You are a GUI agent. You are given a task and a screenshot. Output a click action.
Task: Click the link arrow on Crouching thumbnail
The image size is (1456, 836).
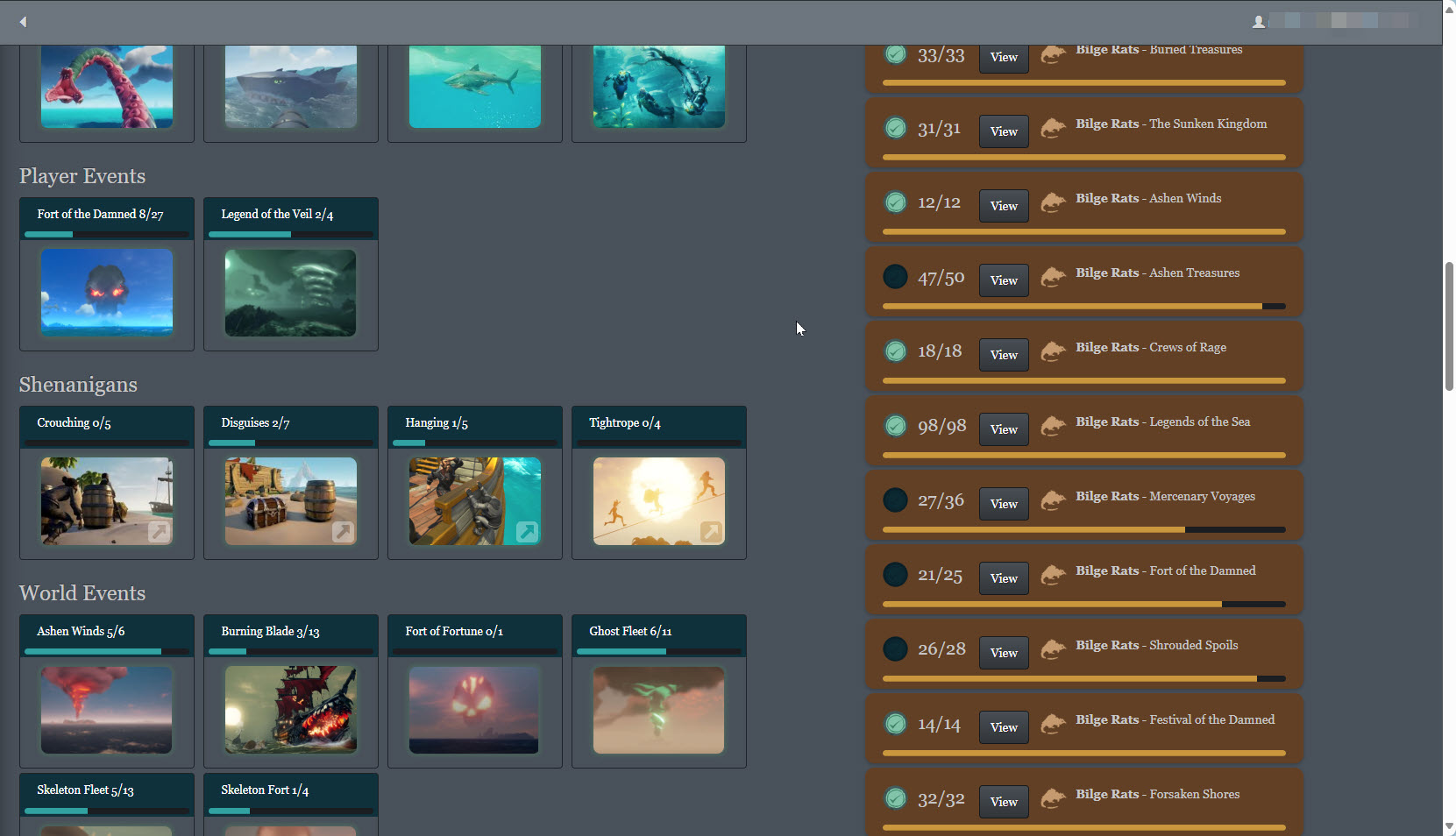(159, 531)
